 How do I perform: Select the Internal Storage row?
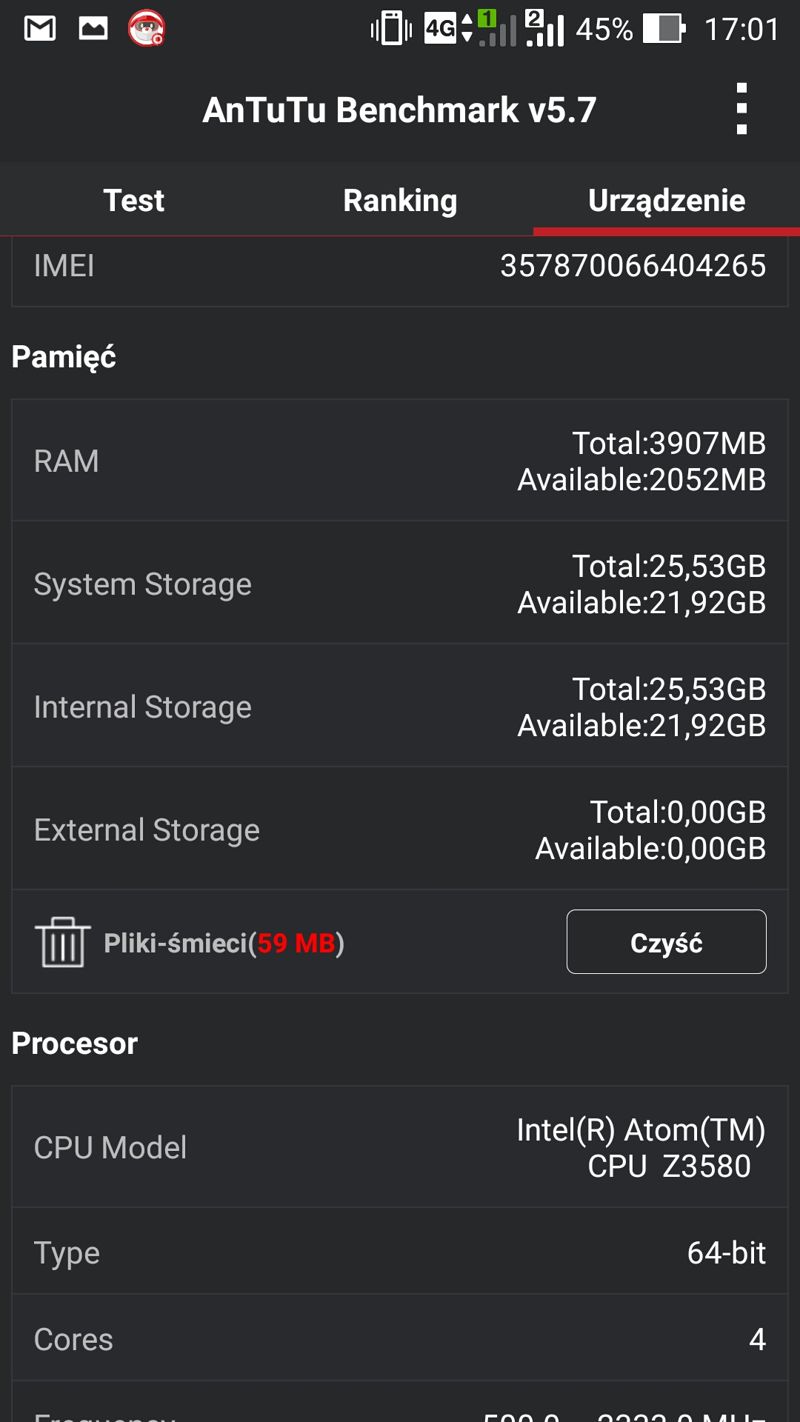pos(400,706)
